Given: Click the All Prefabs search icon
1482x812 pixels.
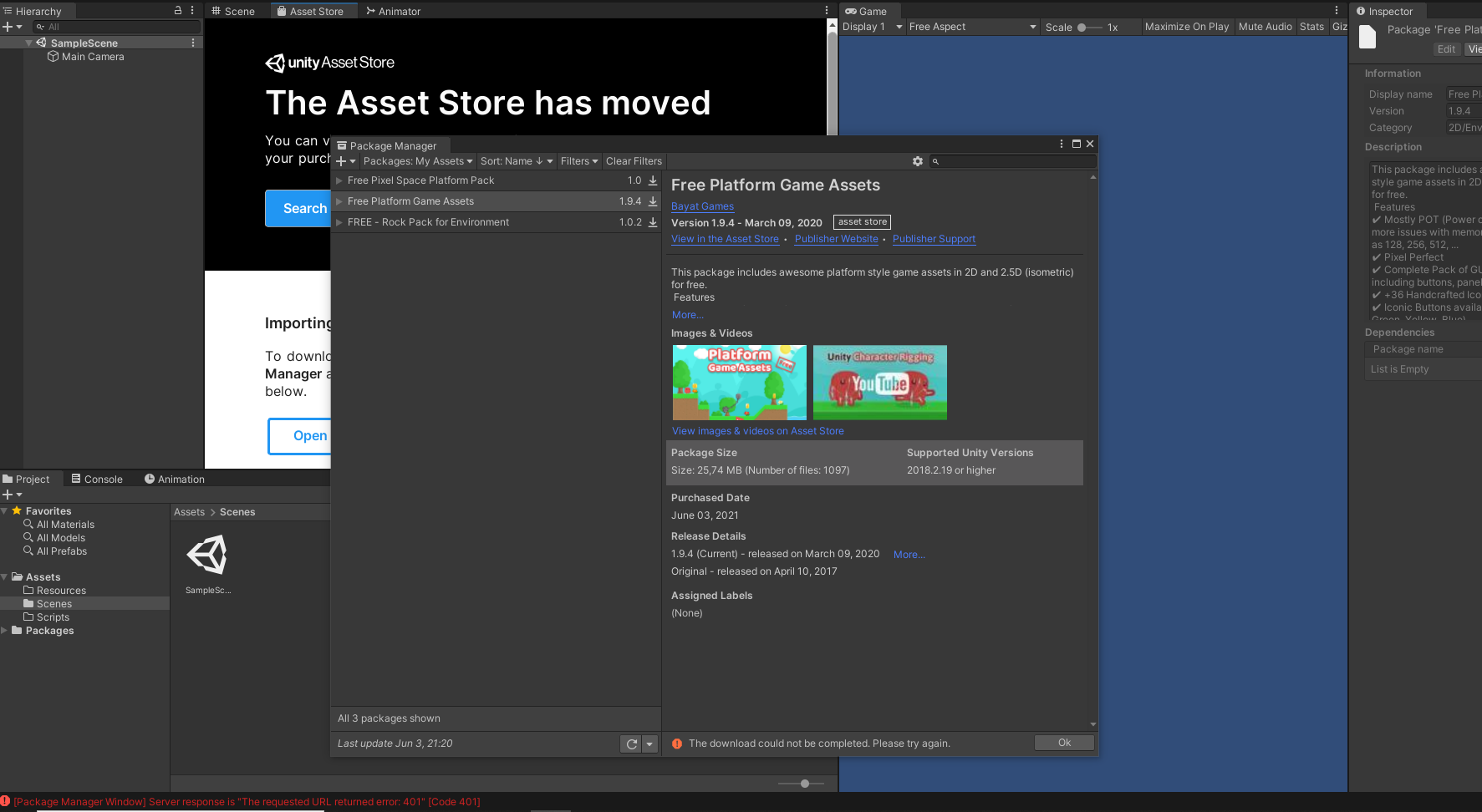Looking at the screenshot, I should (x=28, y=551).
